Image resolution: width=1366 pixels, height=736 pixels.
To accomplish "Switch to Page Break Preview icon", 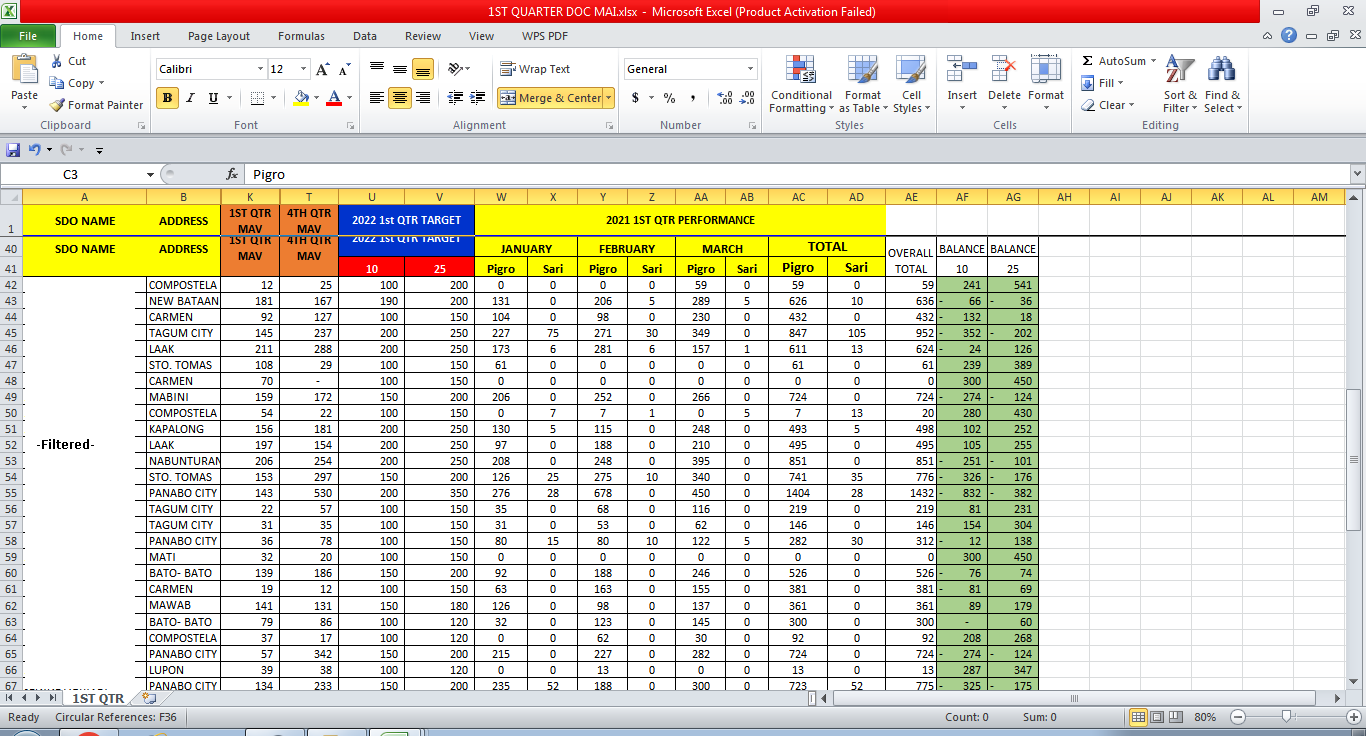I will click(x=1175, y=717).
